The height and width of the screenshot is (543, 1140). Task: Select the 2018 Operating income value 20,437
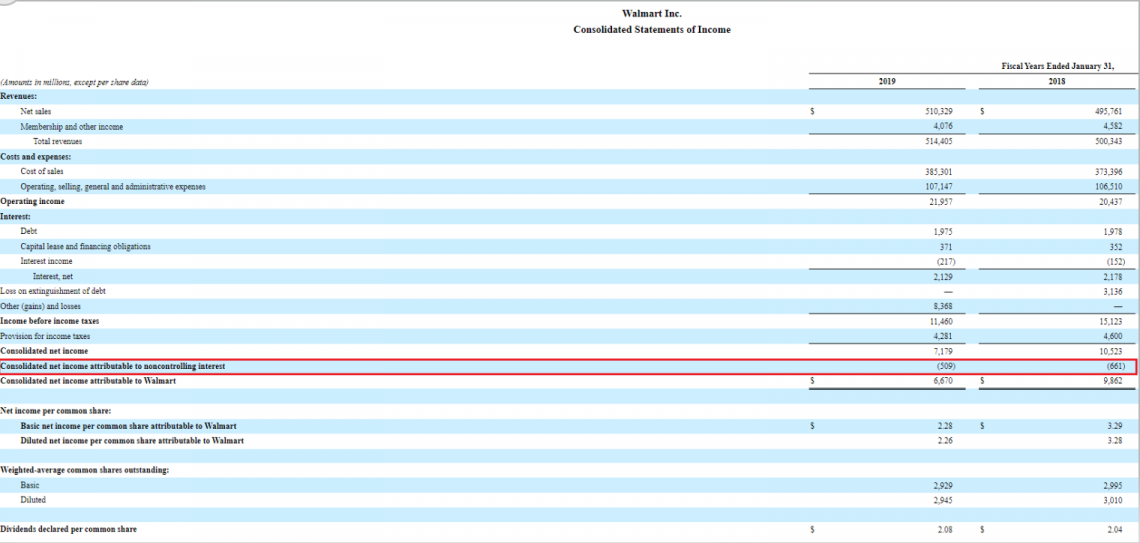click(x=1110, y=201)
